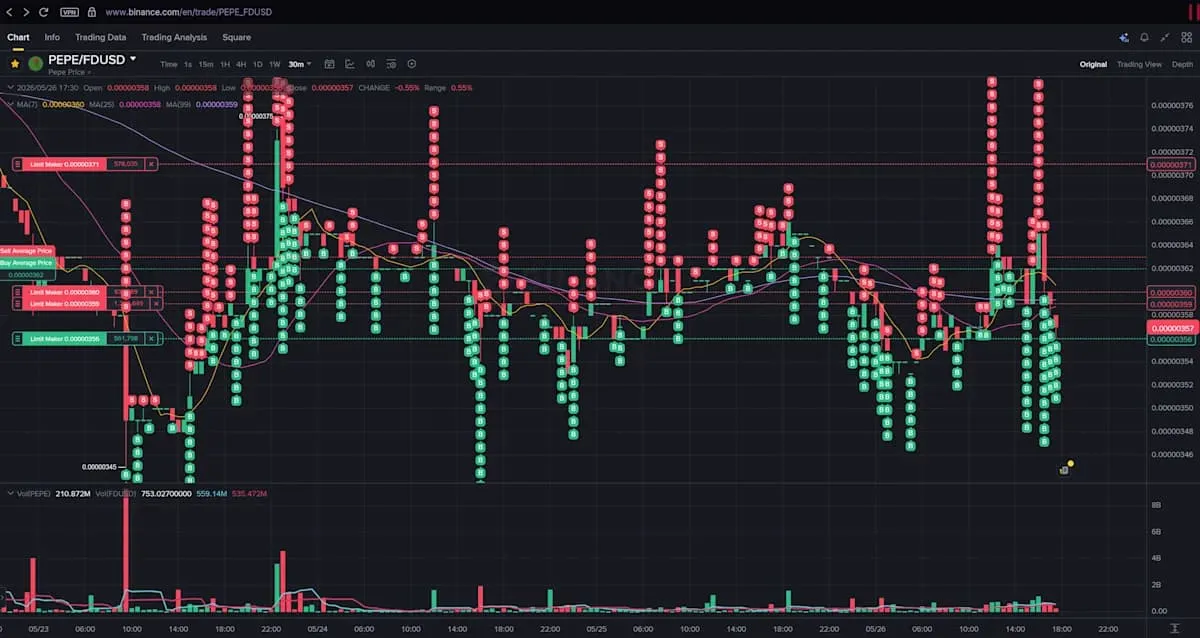This screenshot has height=638, width=1200.
Task: Select the Time chart interval
Action: (169, 64)
